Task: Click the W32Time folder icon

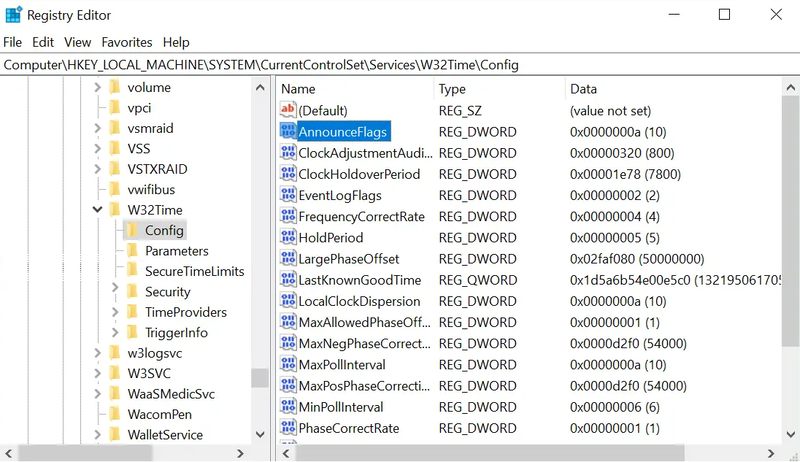Action: (115, 210)
